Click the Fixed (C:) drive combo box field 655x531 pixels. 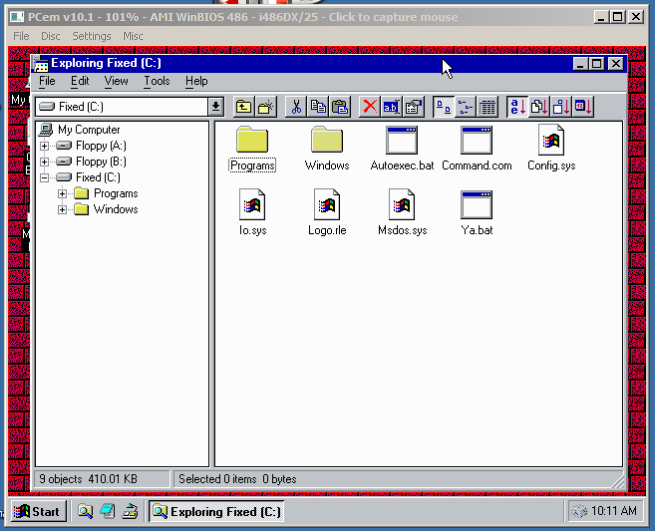point(122,107)
